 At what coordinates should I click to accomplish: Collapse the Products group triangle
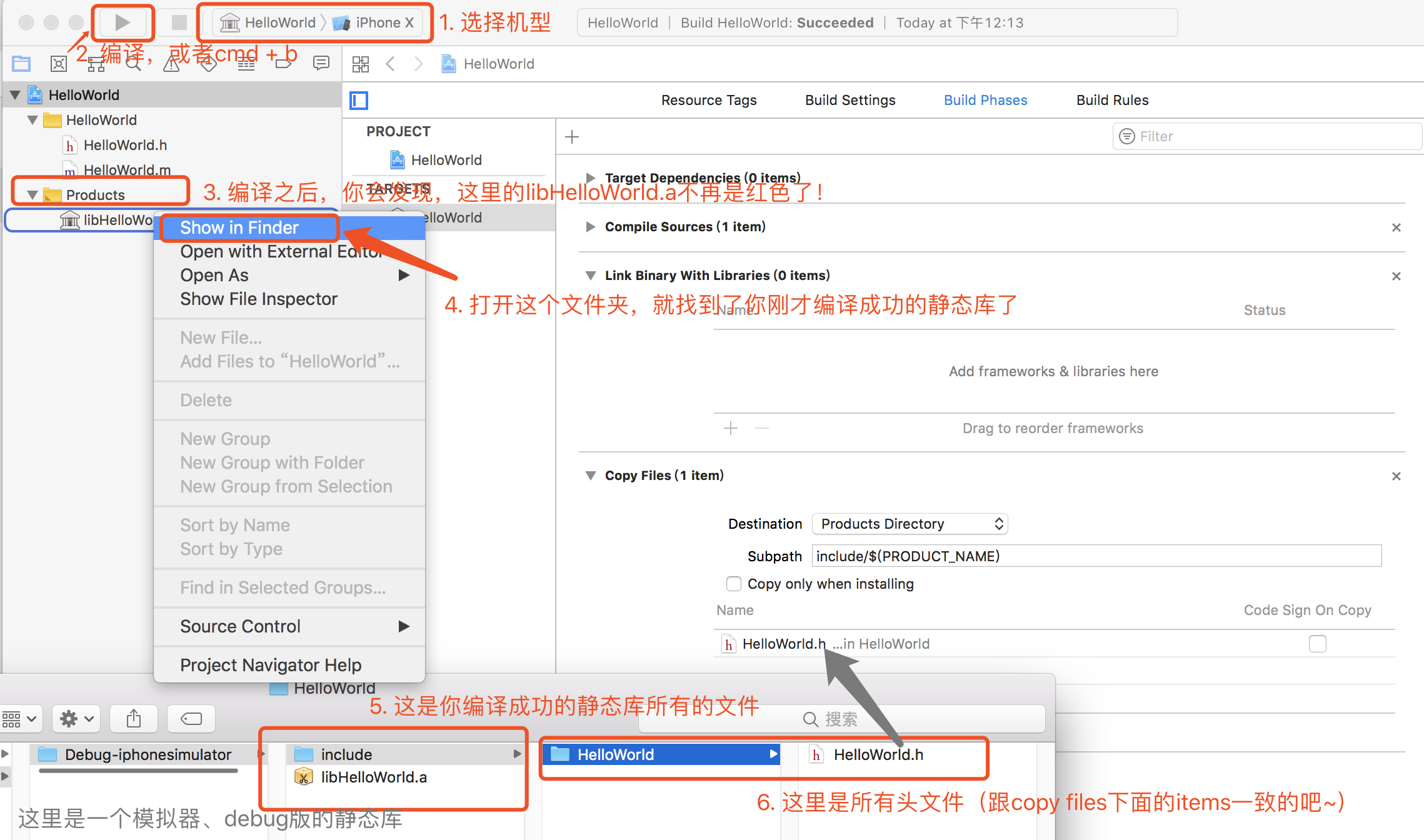click(33, 195)
